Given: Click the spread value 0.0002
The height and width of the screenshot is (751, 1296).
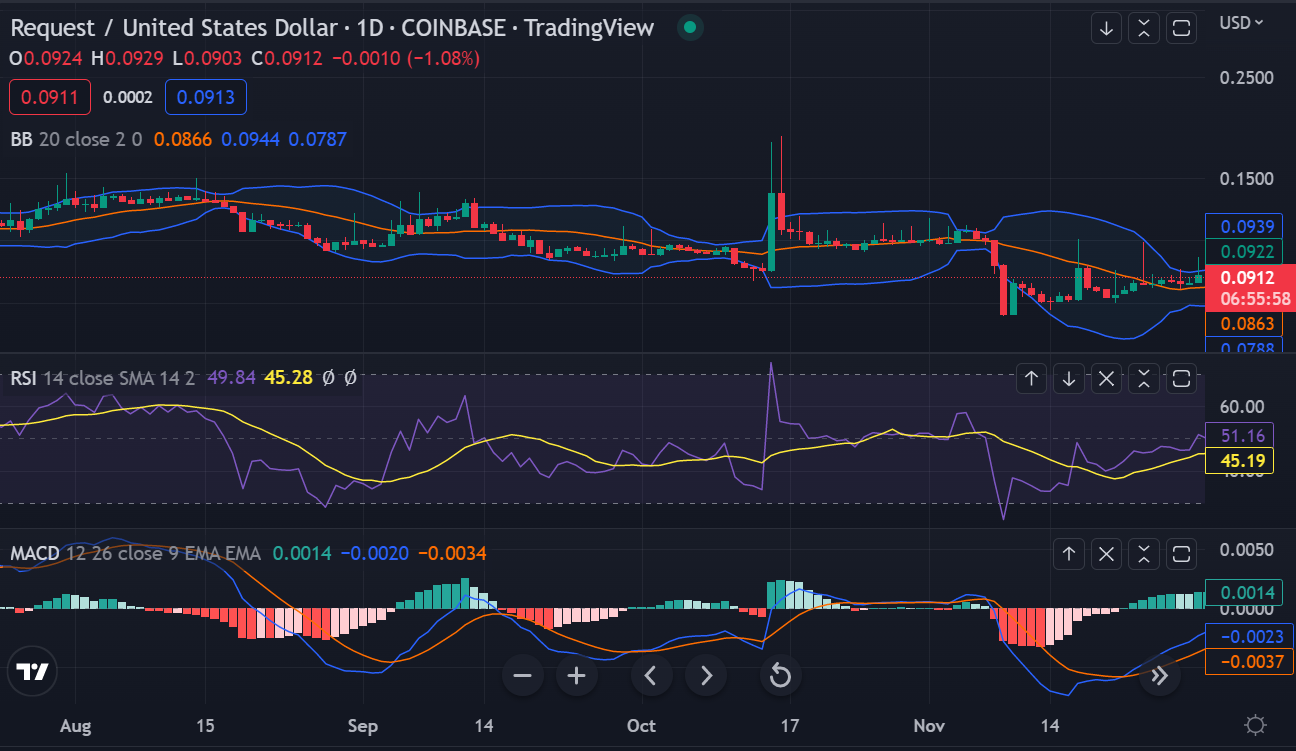Looking at the screenshot, I should (128, 97).
